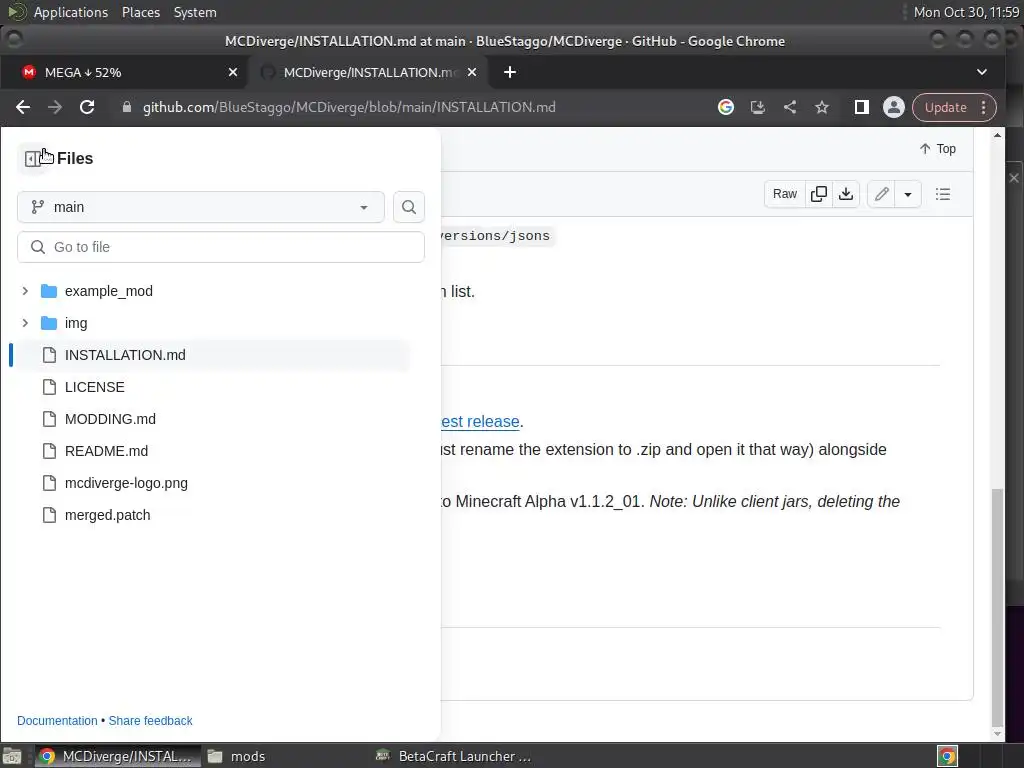Open the Documentation link
The image size is (1024, 768).
click(57, 720)
